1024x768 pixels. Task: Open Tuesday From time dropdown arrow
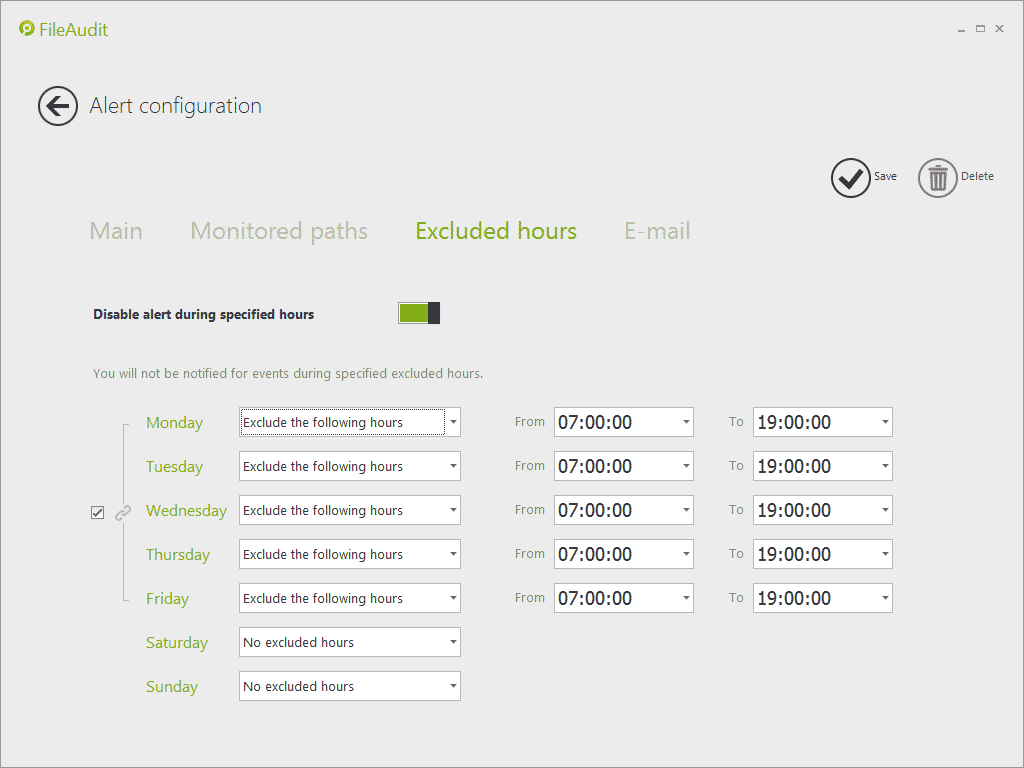(x=686, y=466)
